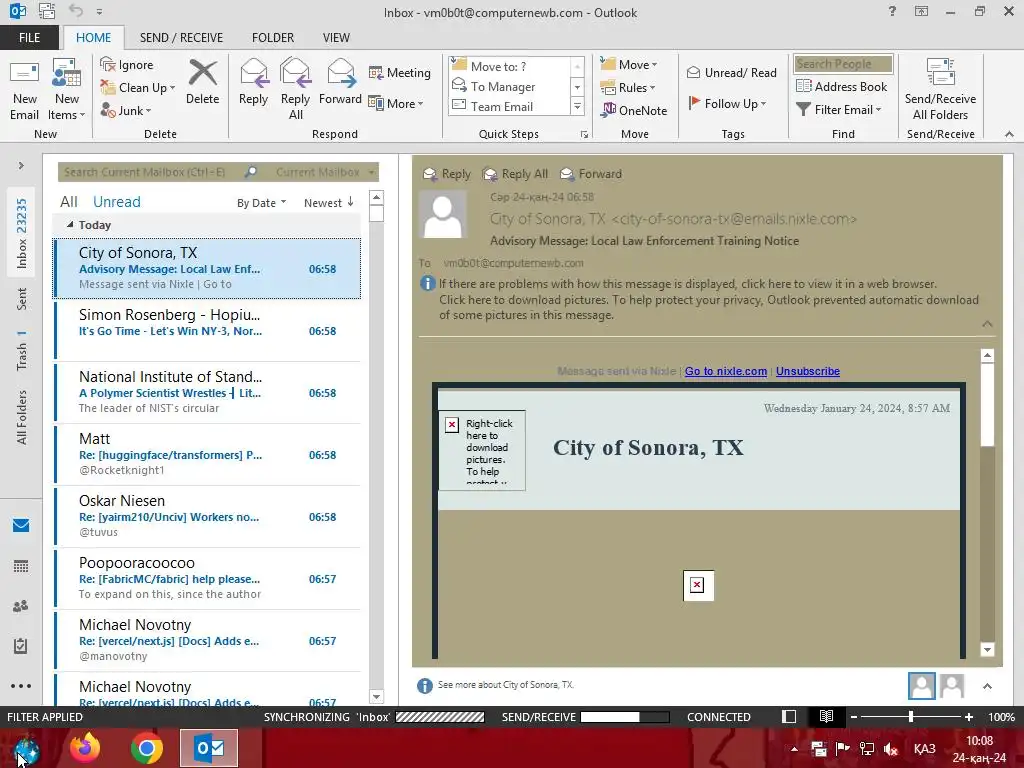Viewport: 1024px width, 768px height.
Task: Switch to the SEND / RECEIVE tab
Action: pos(181,37)
